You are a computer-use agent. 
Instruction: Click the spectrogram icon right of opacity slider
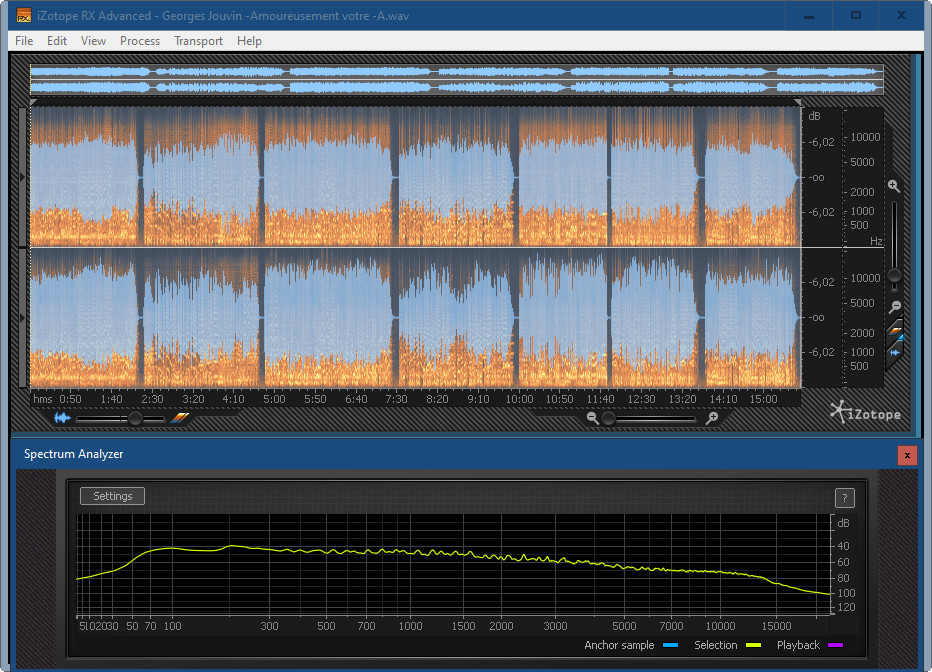click(x=179, y=418)
